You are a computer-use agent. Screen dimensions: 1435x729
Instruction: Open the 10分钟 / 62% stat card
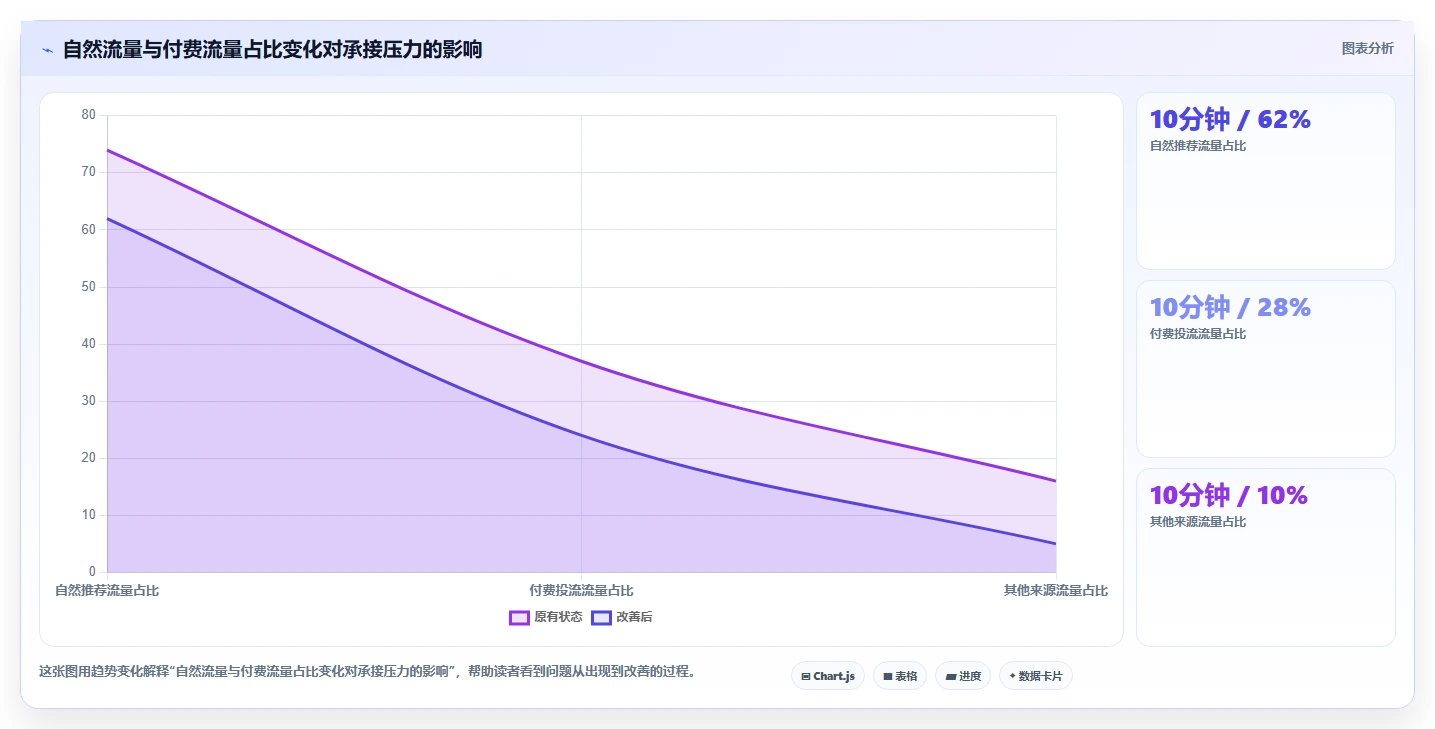click(x=1265, y=181)
